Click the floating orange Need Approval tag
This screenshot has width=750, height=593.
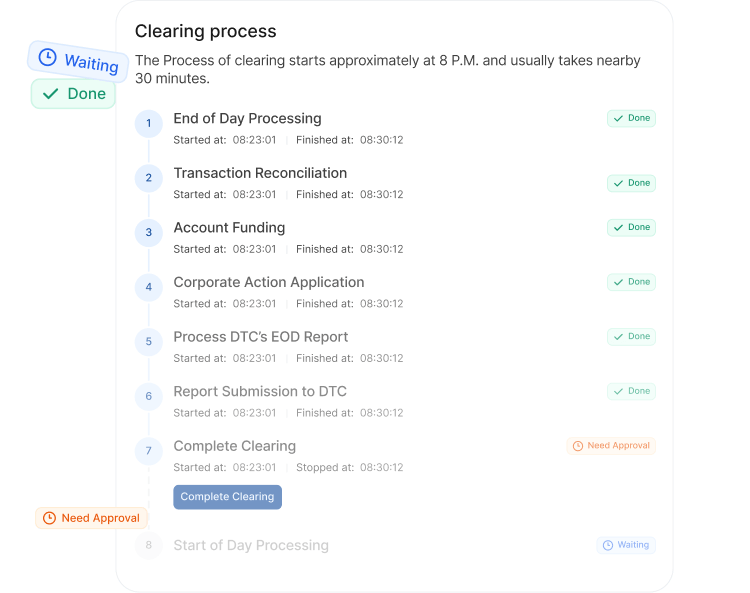[91, 518]
